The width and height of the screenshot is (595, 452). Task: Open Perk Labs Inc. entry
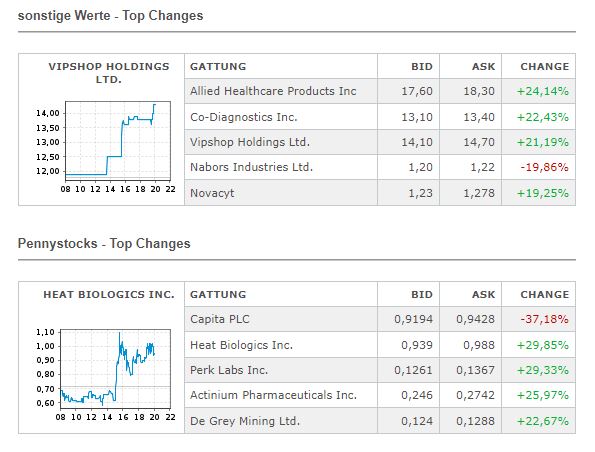(229, 370)
